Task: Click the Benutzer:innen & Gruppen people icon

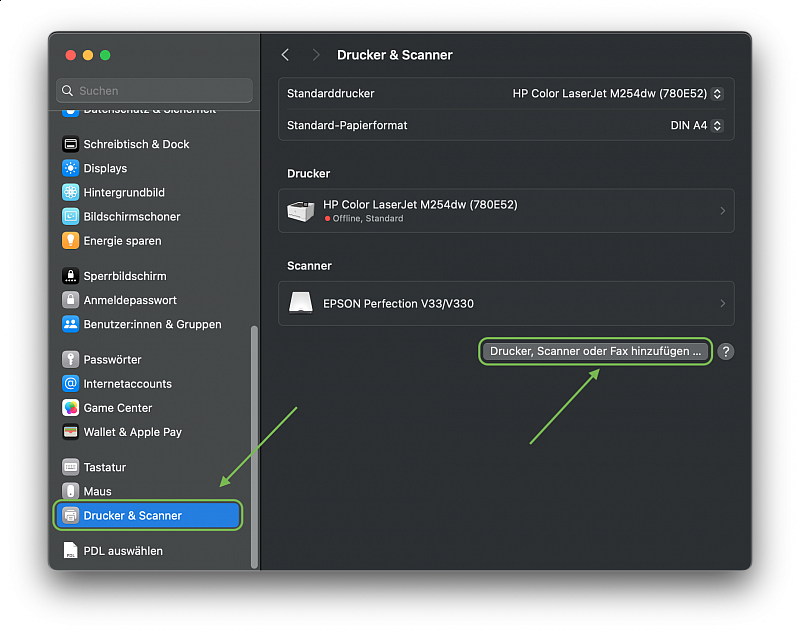Action: 70,324
